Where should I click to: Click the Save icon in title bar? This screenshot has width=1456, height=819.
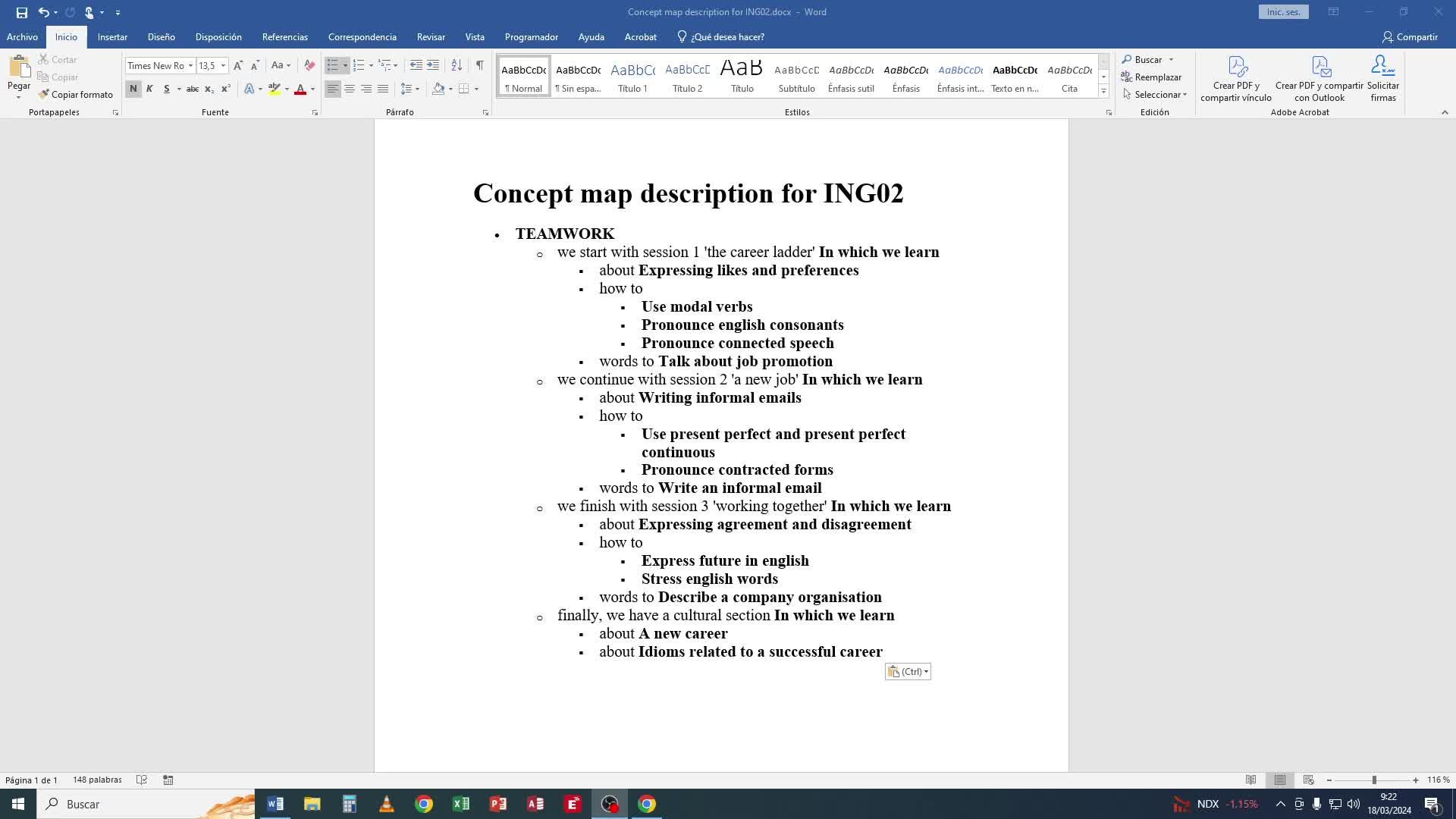(21, 12)
